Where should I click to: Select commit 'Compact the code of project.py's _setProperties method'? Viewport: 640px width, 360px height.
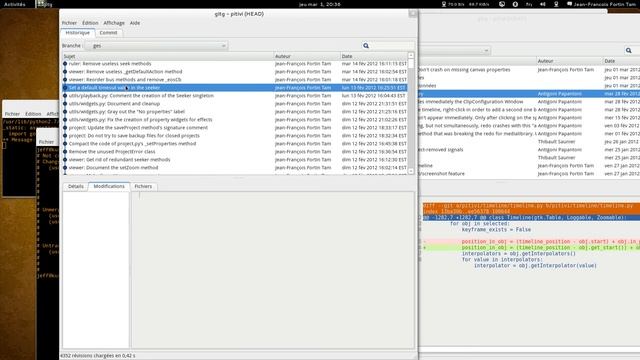235,144
